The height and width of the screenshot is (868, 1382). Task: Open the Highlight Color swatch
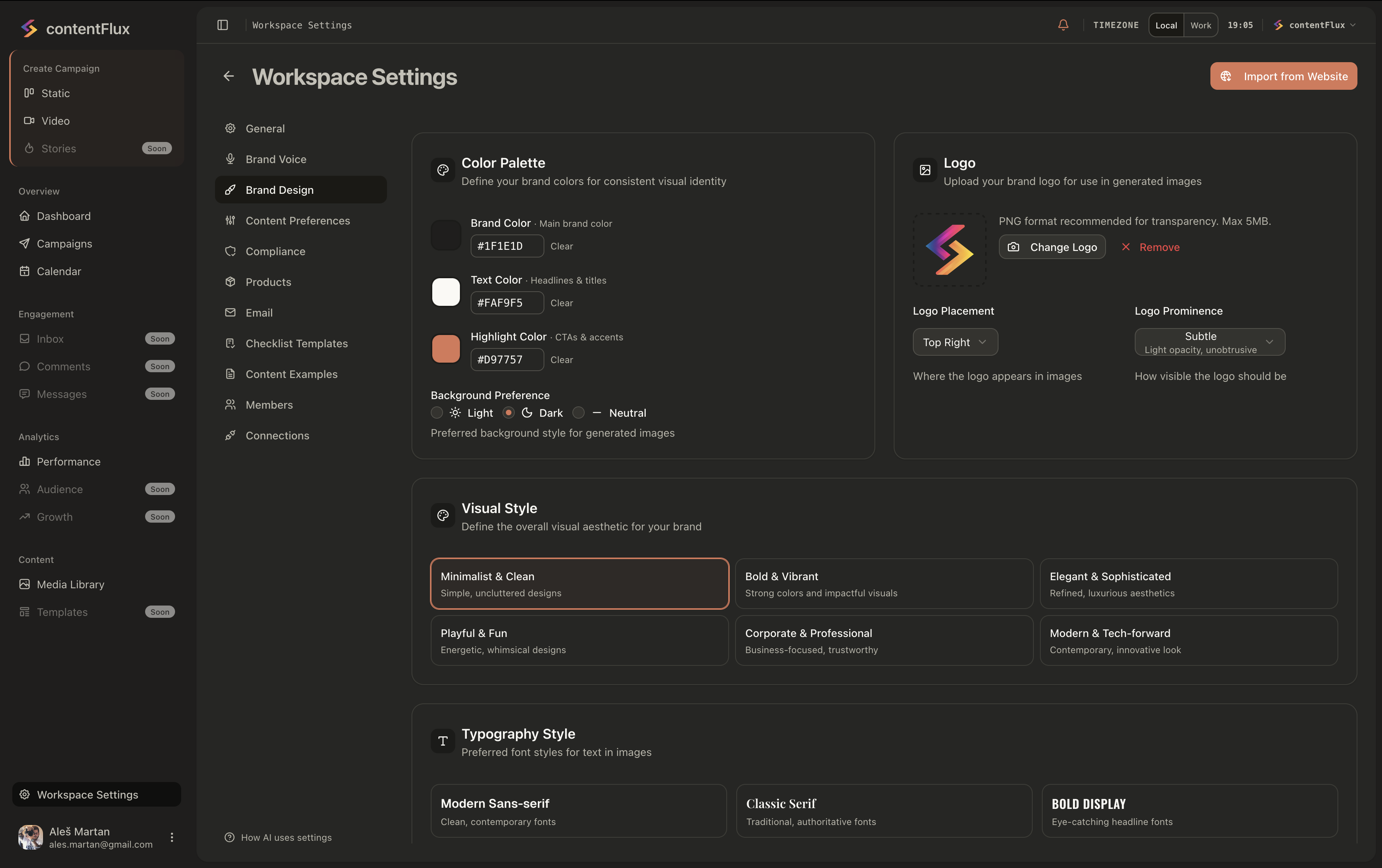point(446,348)
